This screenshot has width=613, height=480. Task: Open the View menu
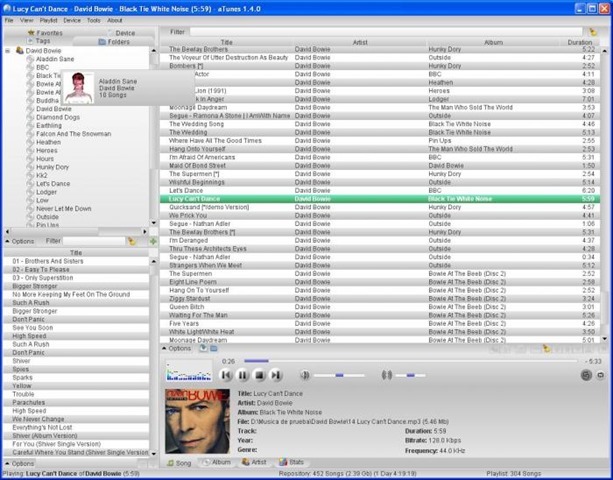27,20
